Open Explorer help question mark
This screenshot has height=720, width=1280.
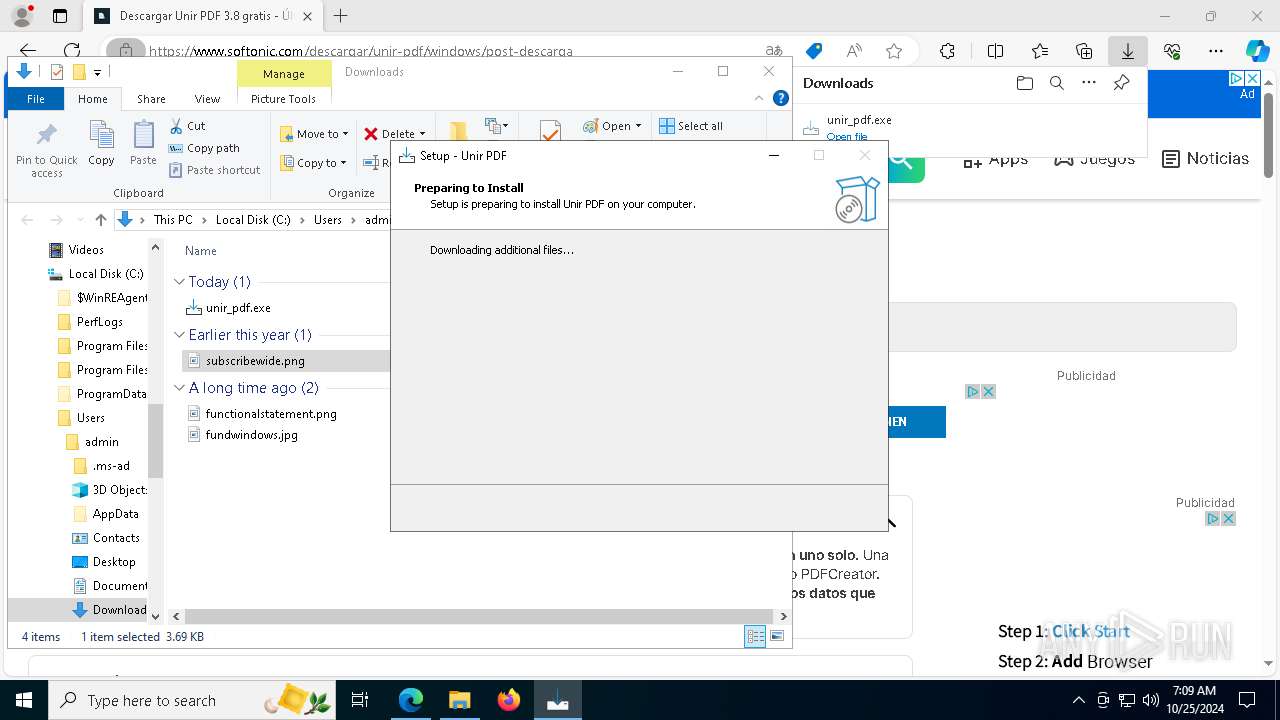click(x=781, y=98)
